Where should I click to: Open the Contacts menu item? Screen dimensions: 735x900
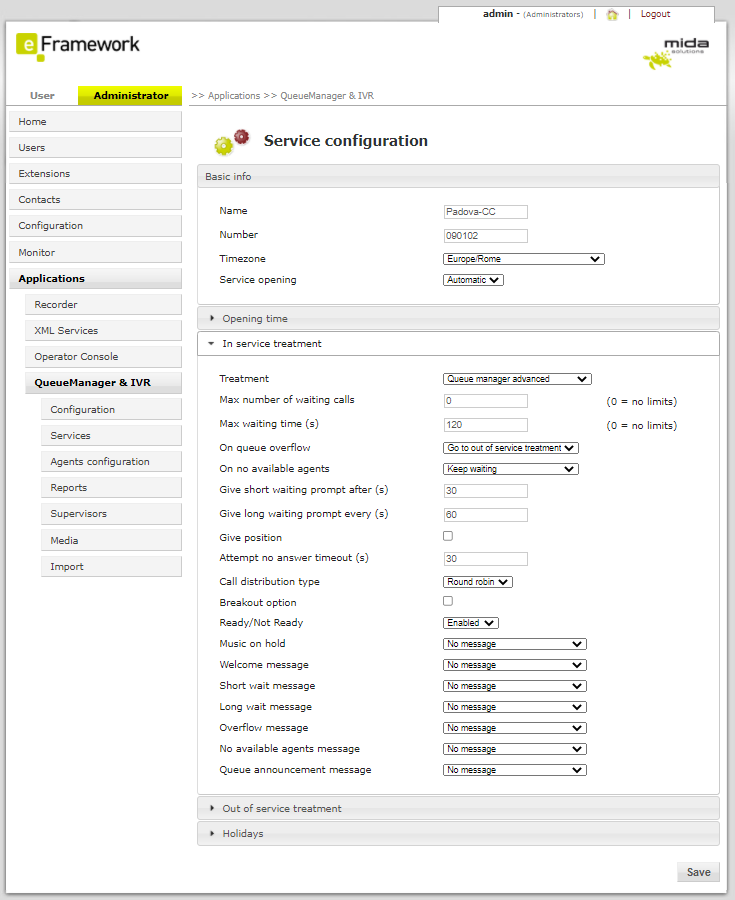pyautogui.click(x=95, y=200)
